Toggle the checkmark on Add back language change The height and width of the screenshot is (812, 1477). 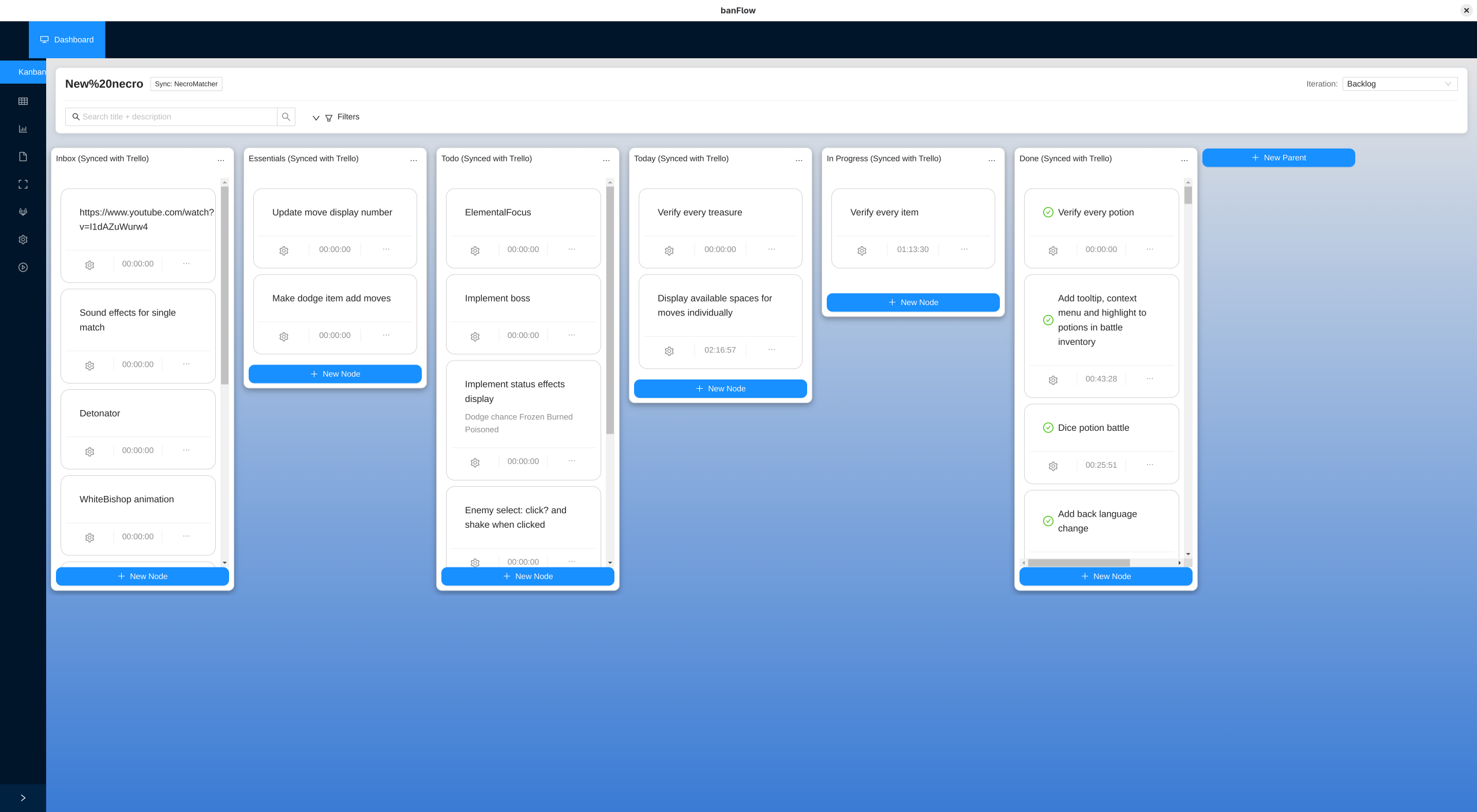[x=1048, y=521]
